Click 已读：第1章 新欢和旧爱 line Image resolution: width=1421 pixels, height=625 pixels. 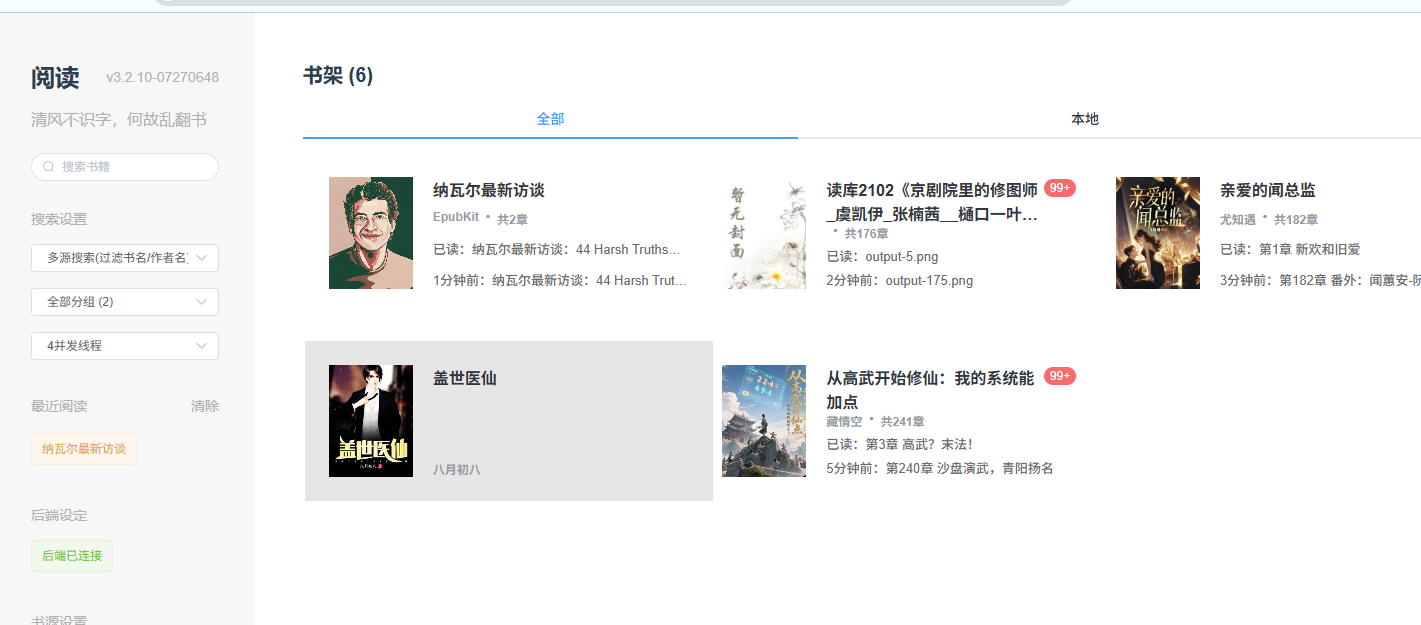coord(1290,249)
